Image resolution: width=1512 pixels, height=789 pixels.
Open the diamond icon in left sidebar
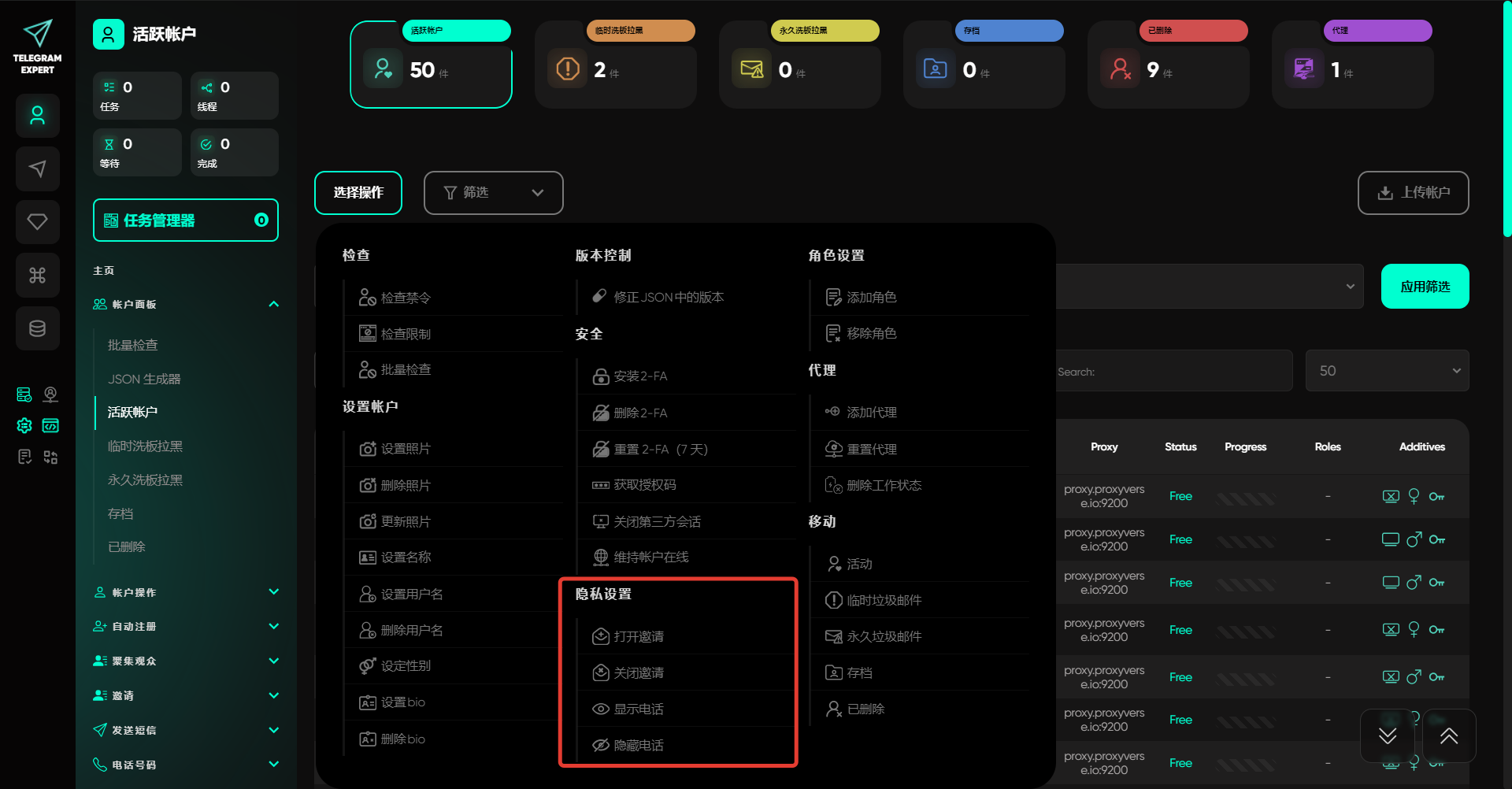[38, 221]
